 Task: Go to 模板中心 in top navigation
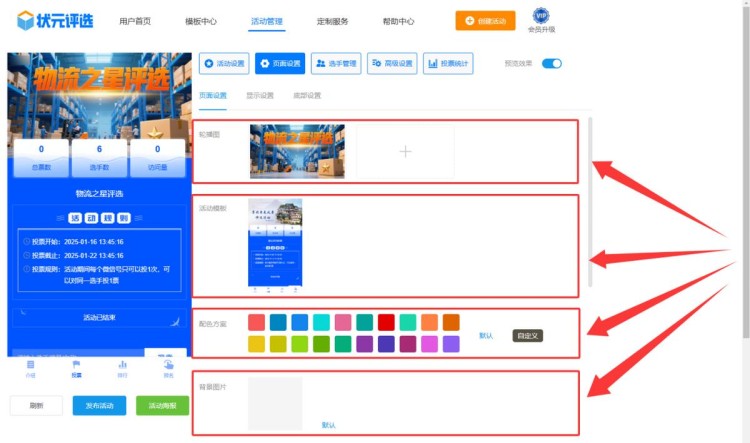click(x=201, y=21)
